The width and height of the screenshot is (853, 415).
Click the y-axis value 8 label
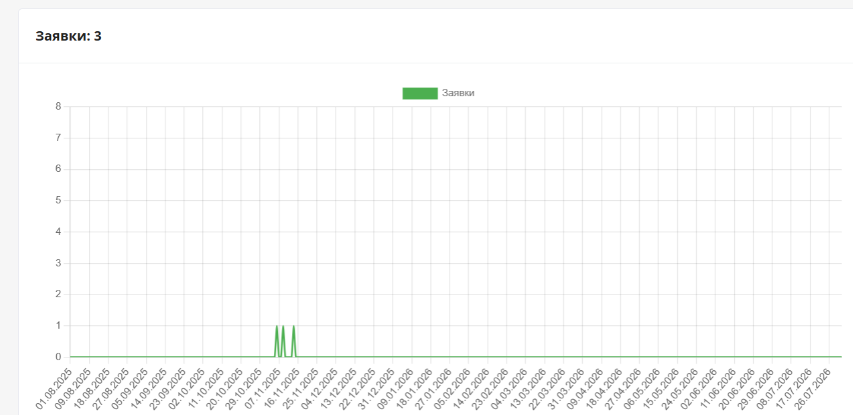click(58, 106)
